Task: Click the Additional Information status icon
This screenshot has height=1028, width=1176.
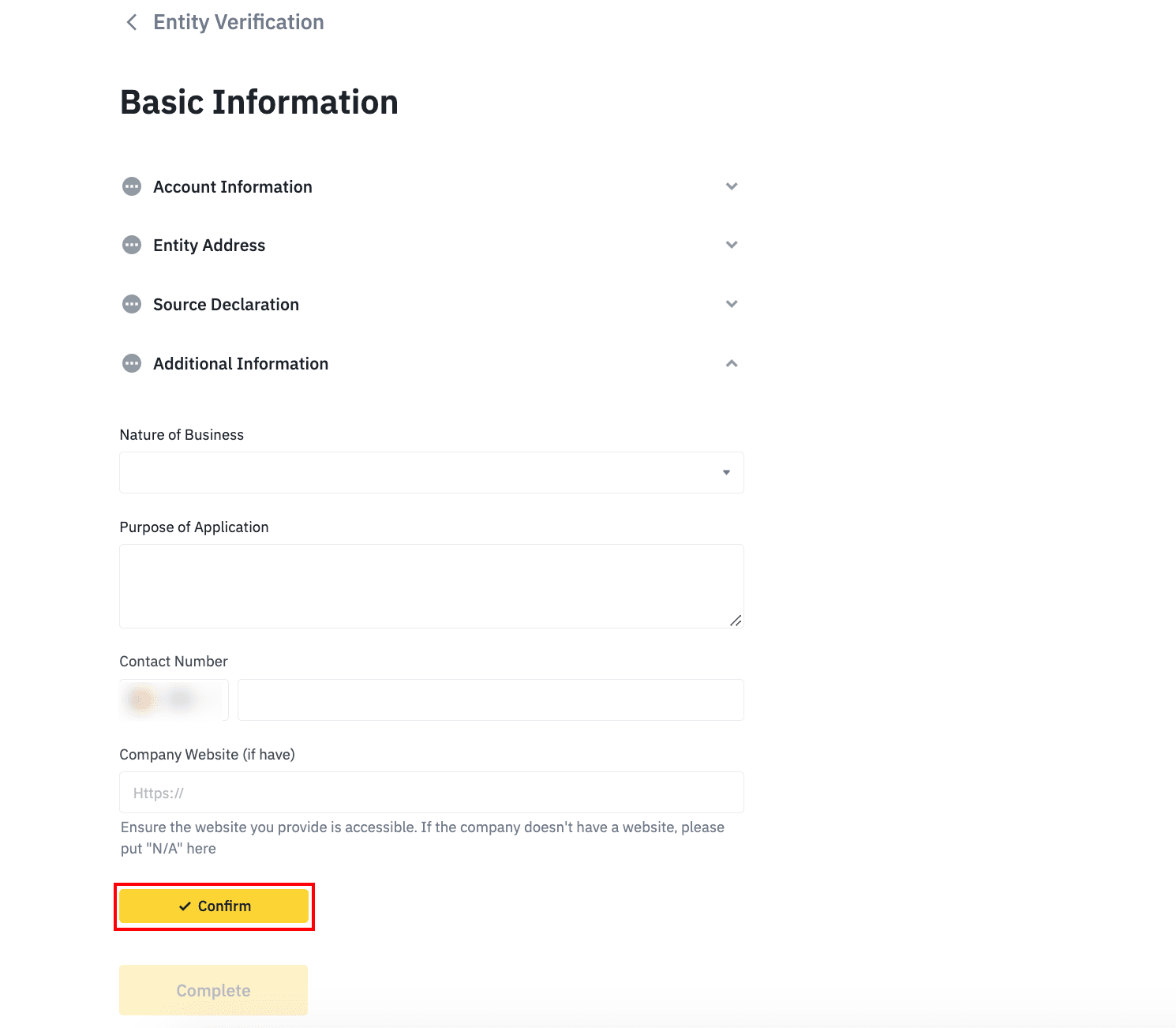Action: coord(132,363)
